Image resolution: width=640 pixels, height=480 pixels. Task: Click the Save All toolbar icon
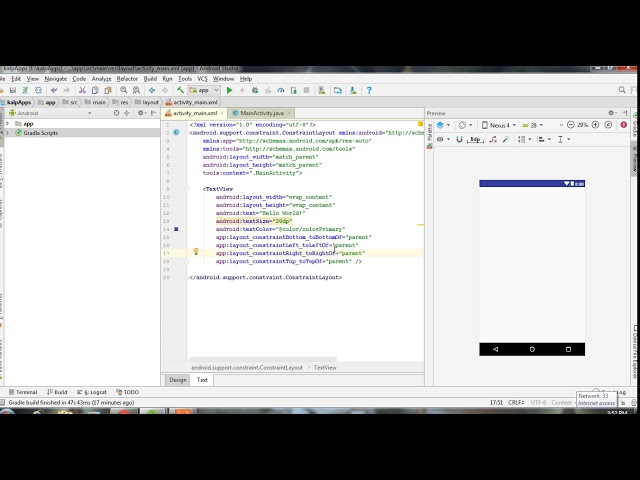point(13,90)
